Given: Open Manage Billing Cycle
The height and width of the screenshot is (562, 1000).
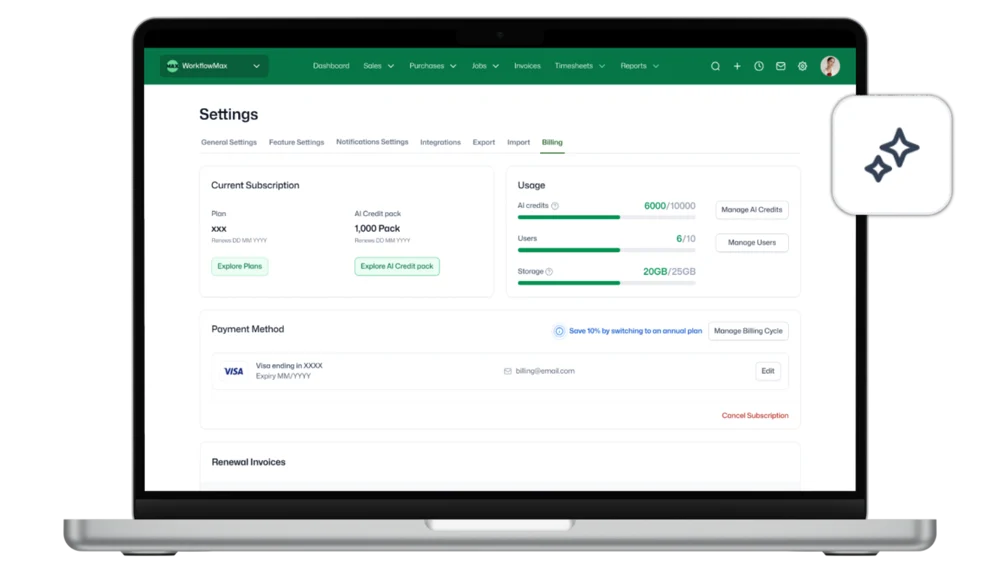Looking at the screenshot, I should coord(748,331).
